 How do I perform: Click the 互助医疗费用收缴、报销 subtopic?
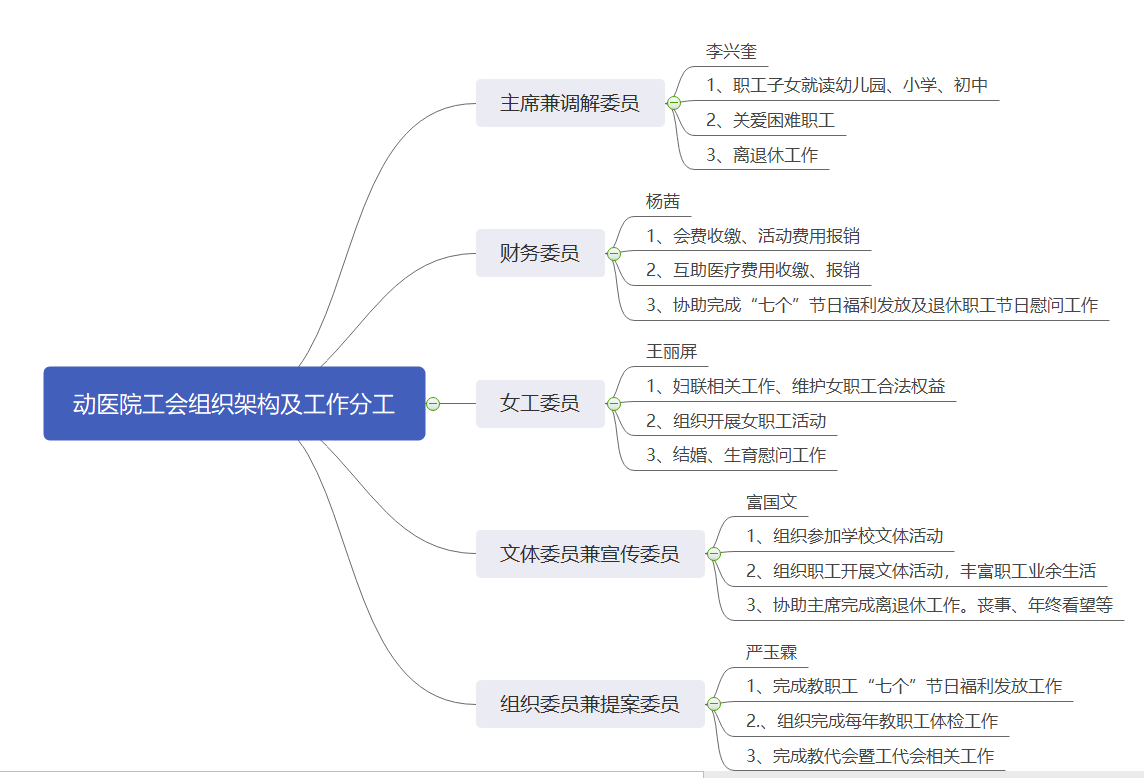pyautogui.click(x=752, y=270)
